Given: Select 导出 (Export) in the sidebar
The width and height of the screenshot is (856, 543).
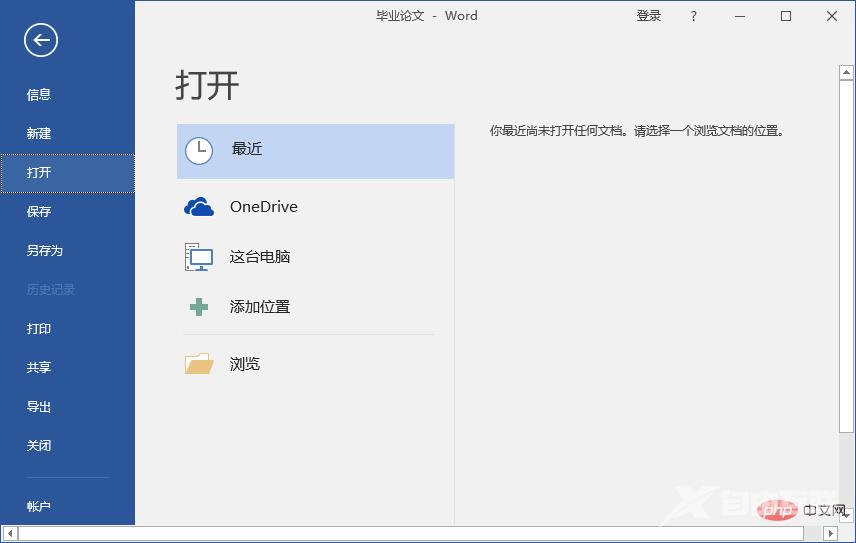Looking at the screenshot, I should [39, 407].
